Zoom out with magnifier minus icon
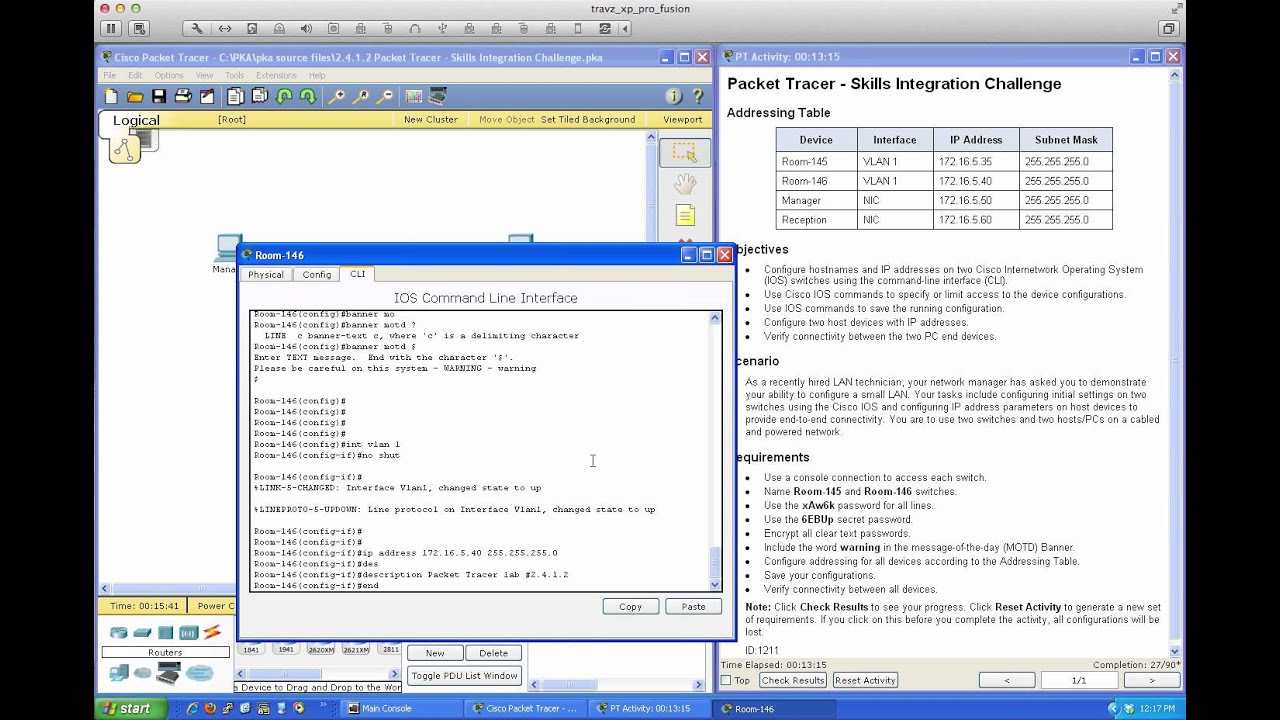1280x720 pixels. 385,97
